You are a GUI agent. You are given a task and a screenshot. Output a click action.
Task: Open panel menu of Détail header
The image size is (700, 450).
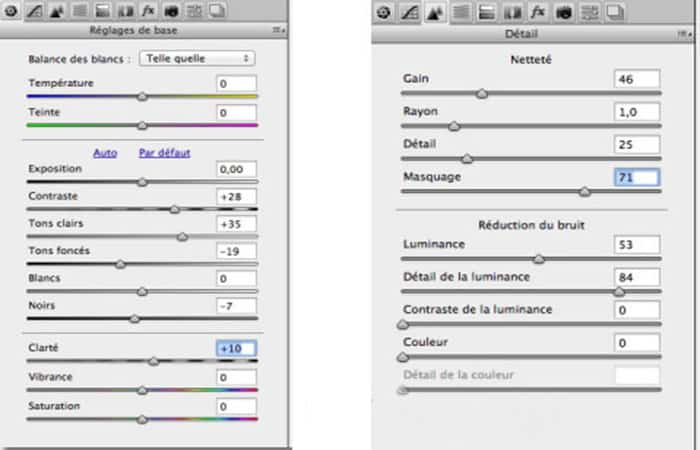(683, 34)
